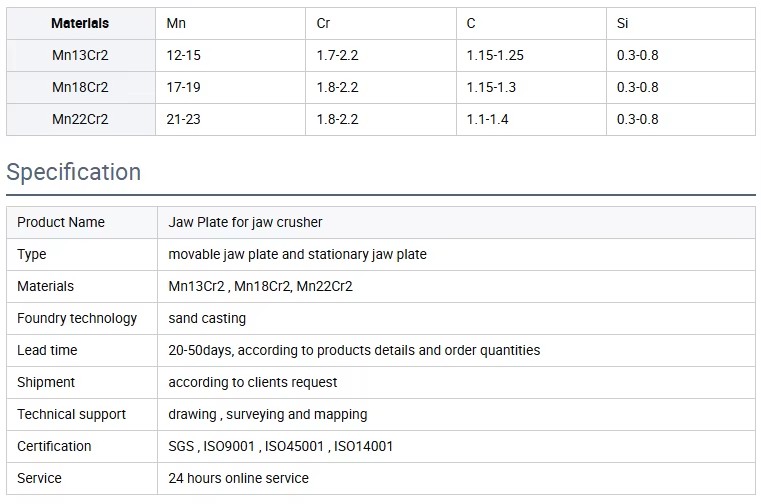Click the movable jaw plate type description
This screenshot has width=761, height=504.
click(x=297, y=254)
